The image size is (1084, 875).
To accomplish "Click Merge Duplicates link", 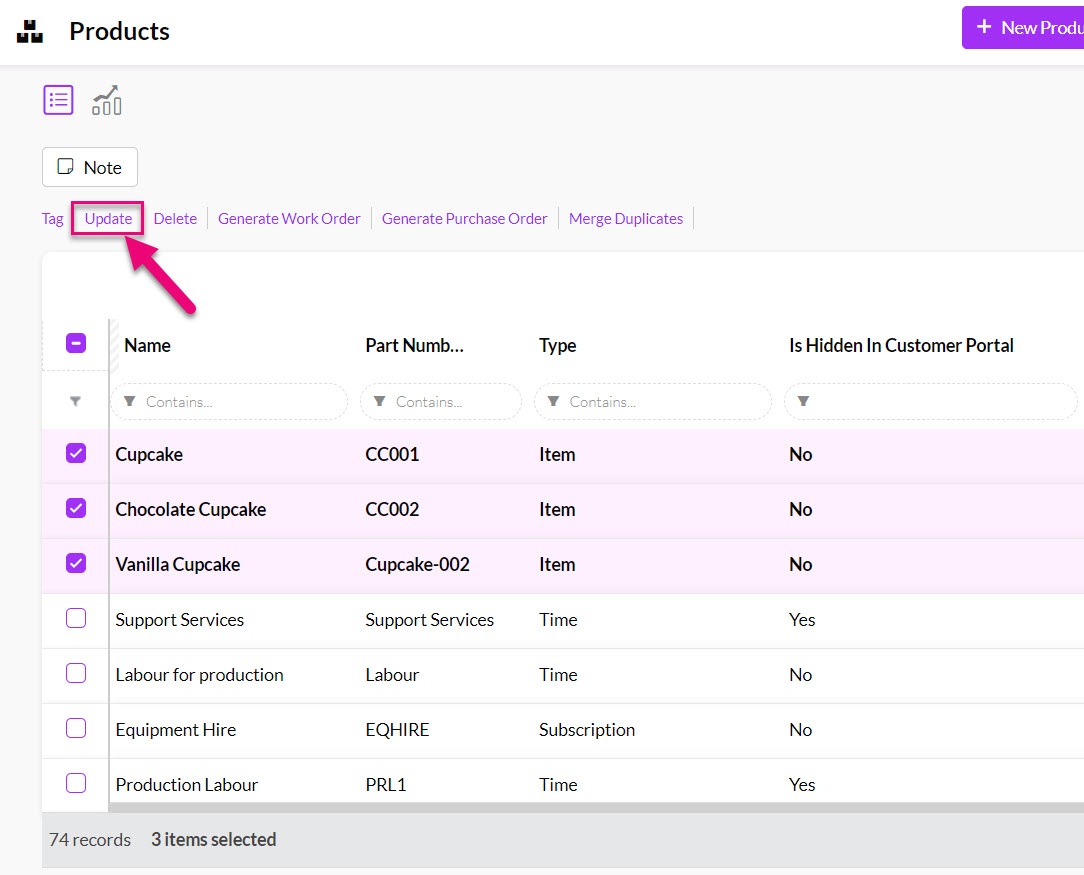I will (x=626, y=218).
